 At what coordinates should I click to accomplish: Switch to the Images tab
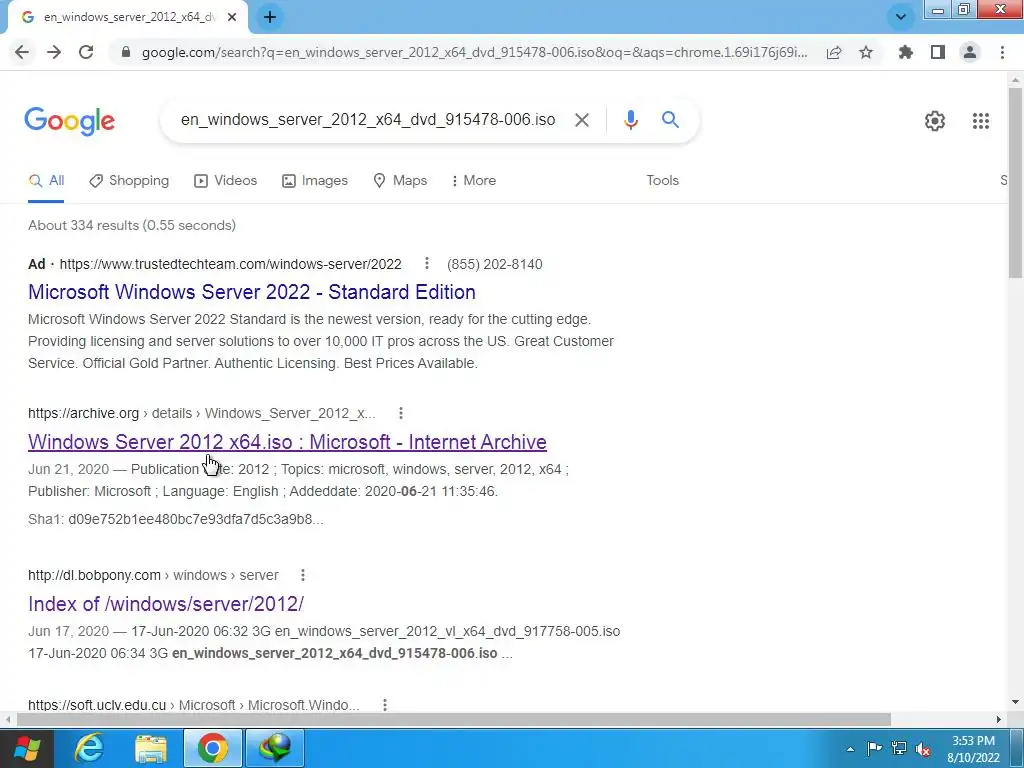click(x=315, y=181)
